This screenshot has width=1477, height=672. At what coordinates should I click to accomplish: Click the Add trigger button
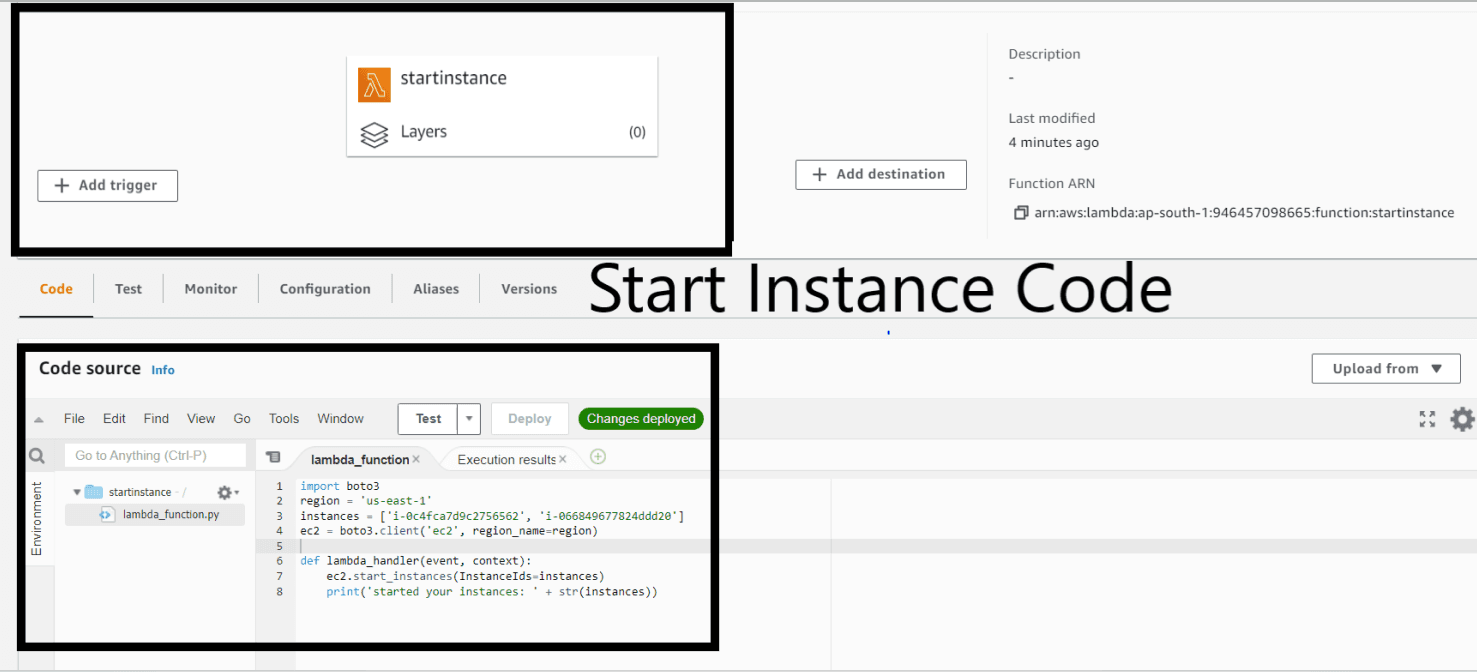(x=108, y=186)
